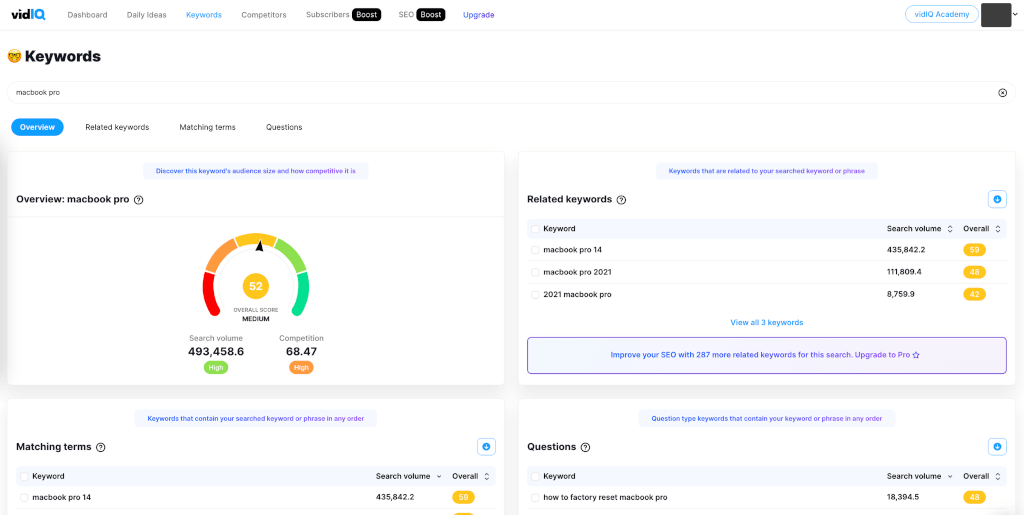Clear the macbook pro search field
This screenshot has width=1024, height=515.
(x=1002, y=92)
